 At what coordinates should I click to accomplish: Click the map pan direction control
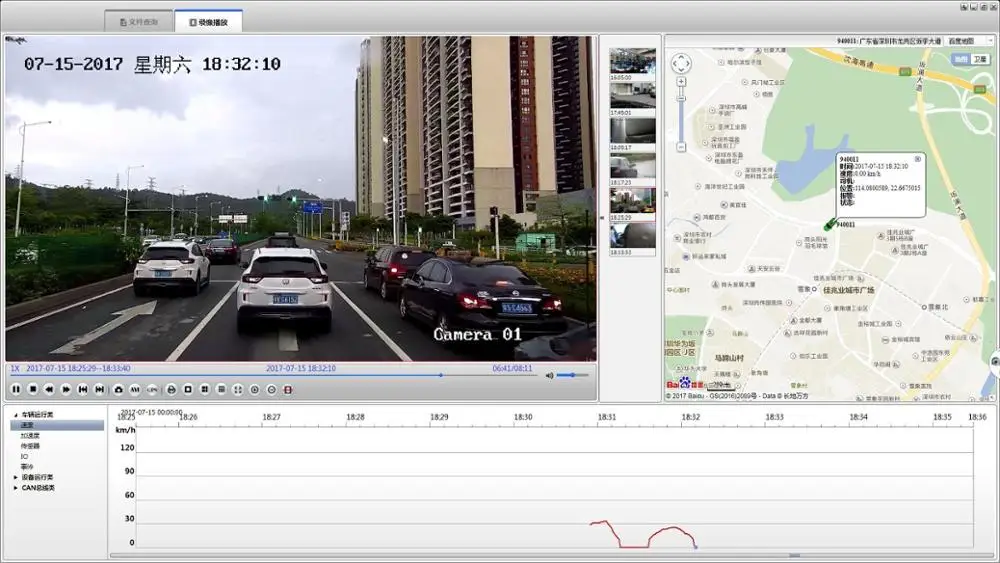[681, 64]
